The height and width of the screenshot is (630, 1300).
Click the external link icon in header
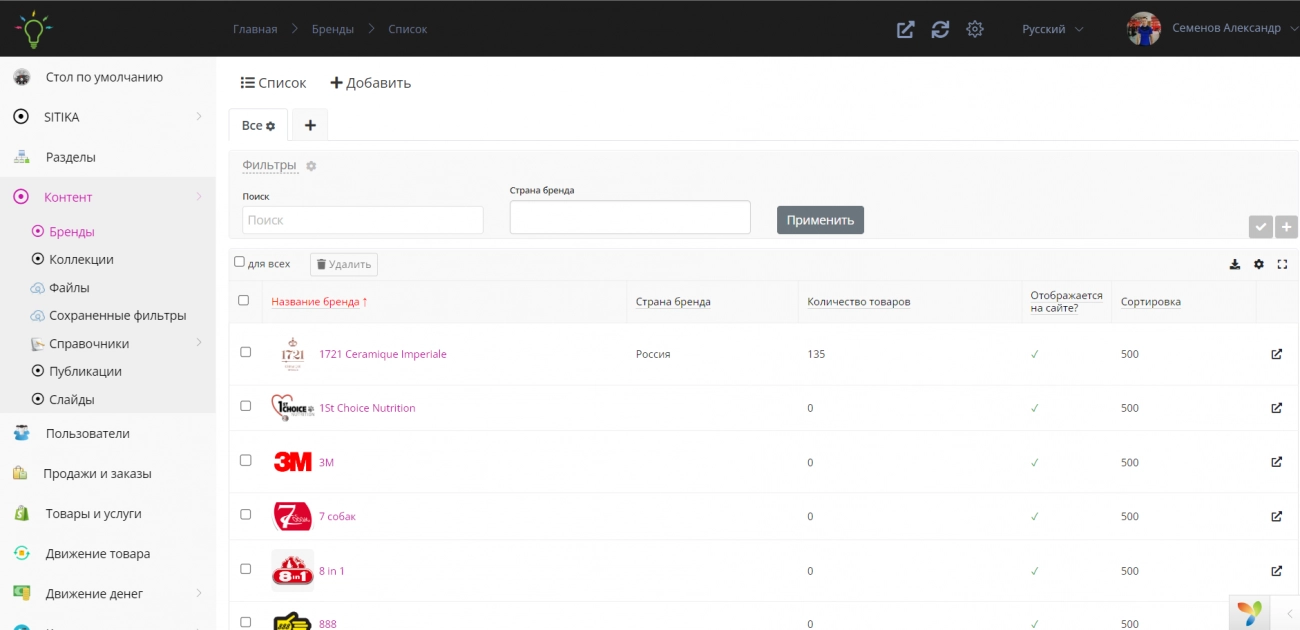click(x=905, y=29)
